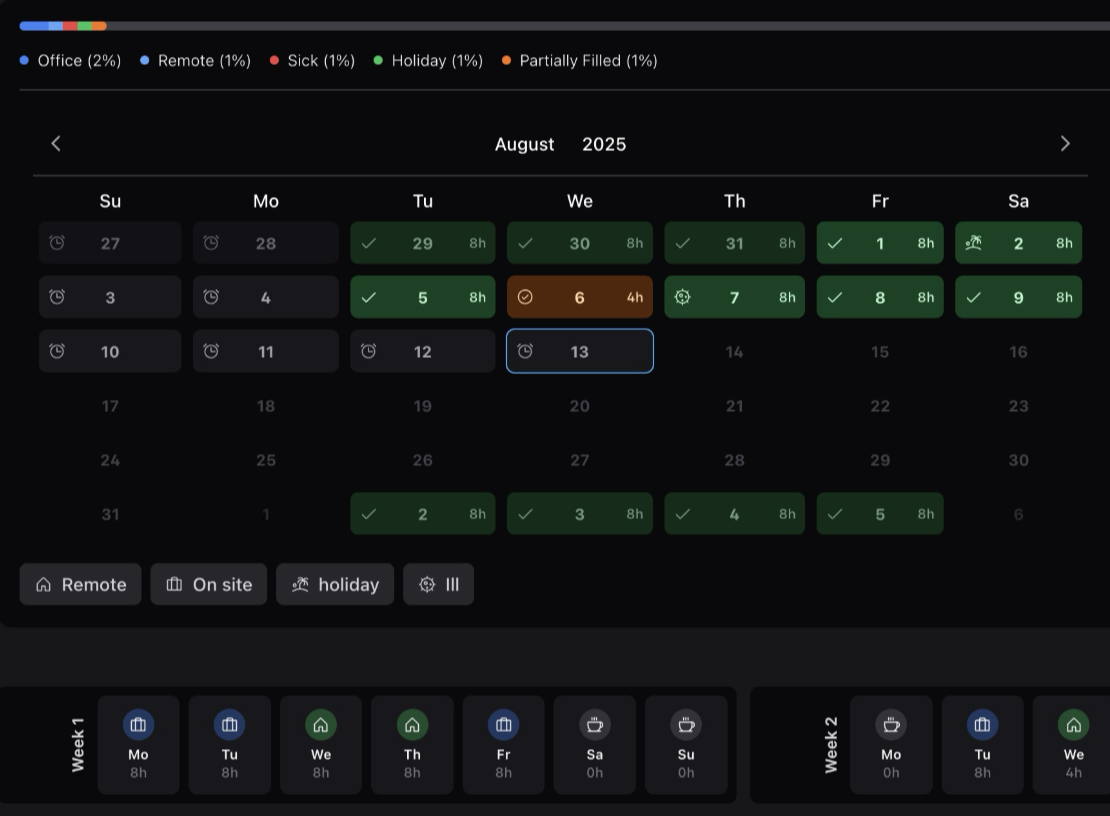Go to the previous month
1110x816 pixels.
pyautogui.click(x=56, y=144)
